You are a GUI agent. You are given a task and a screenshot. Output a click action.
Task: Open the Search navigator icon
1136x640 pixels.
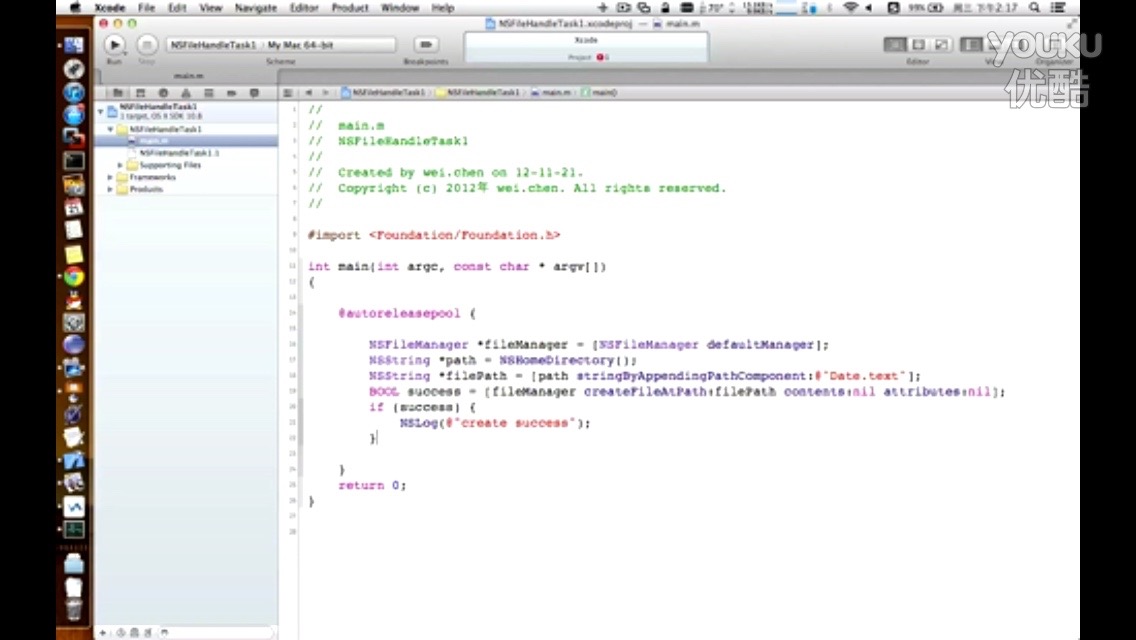pos(163,93)
